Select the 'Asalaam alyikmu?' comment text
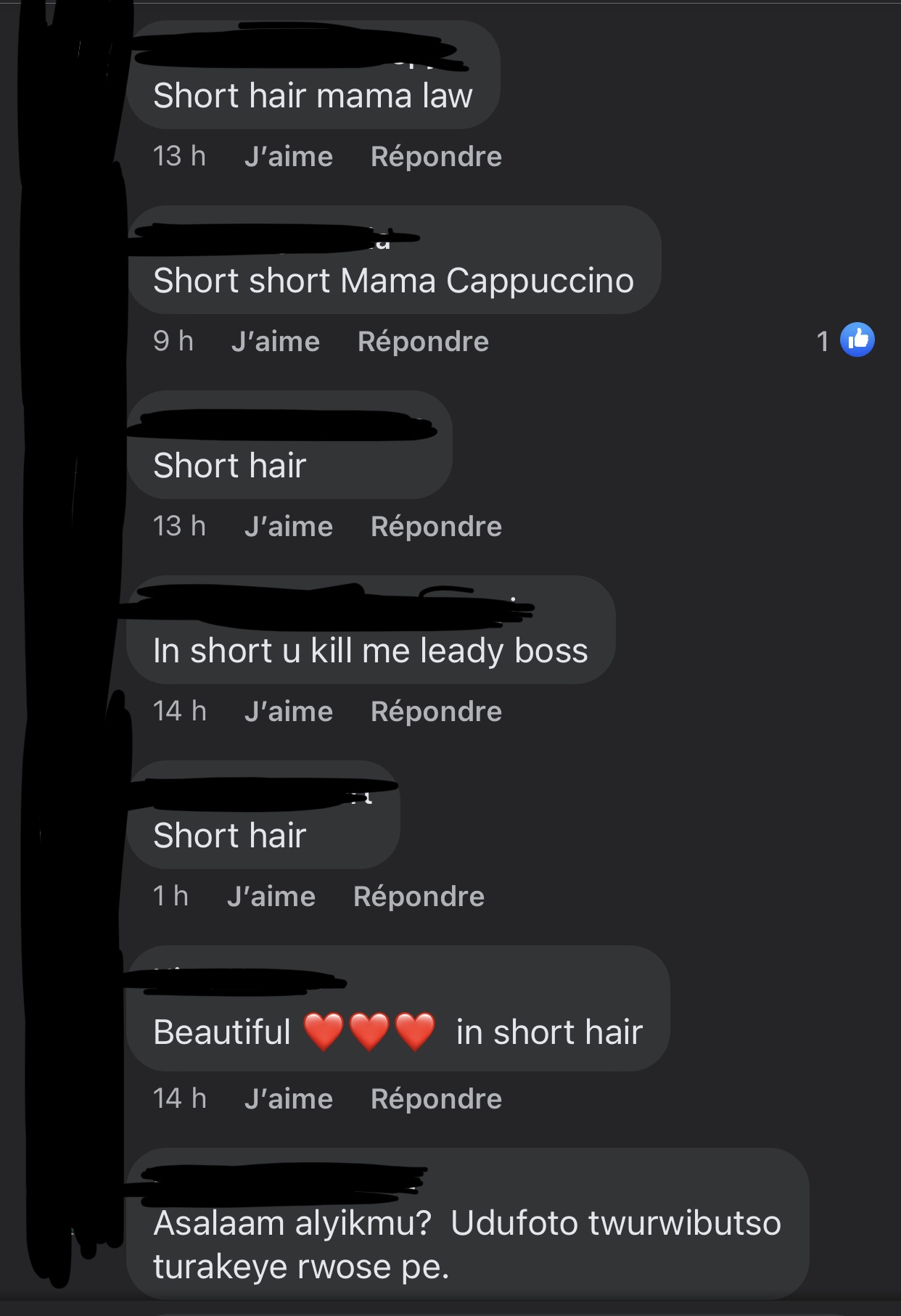The width and height of the screenshot is (901, 1316). tap(467, 1245)
